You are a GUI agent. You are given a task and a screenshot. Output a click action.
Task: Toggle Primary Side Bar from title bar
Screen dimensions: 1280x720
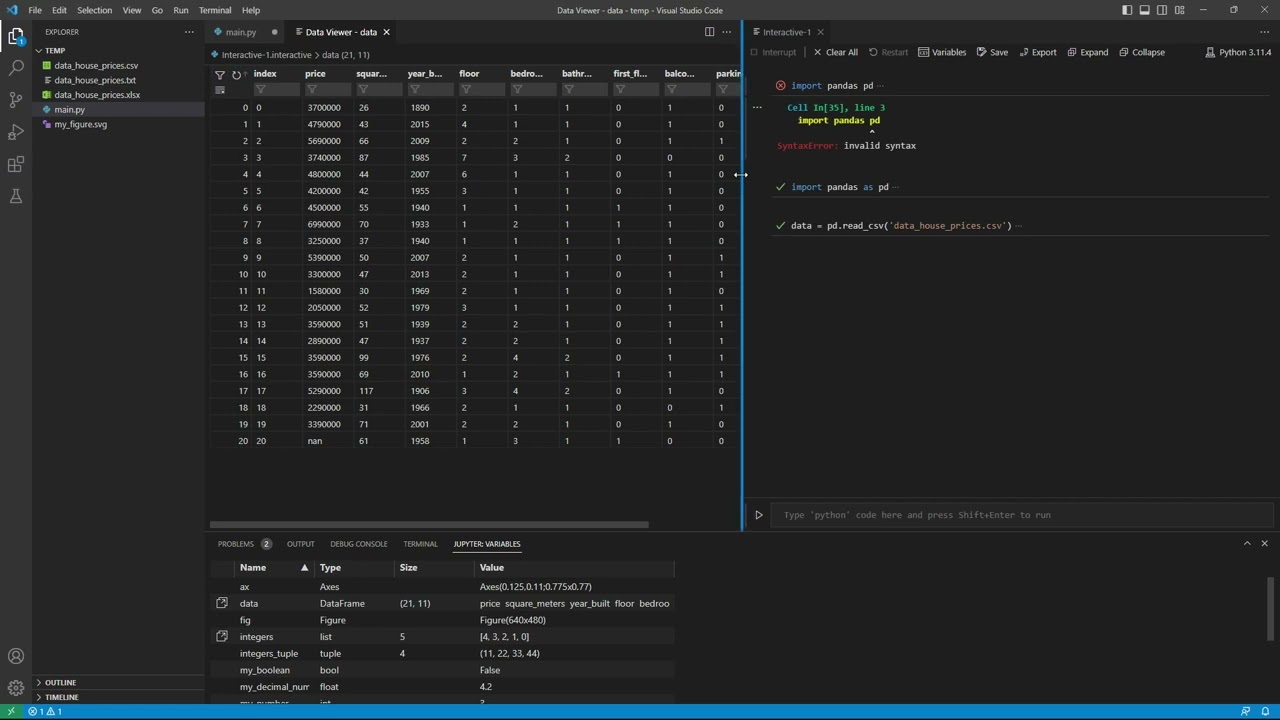pyautogui.click(x=1127, y=10)
